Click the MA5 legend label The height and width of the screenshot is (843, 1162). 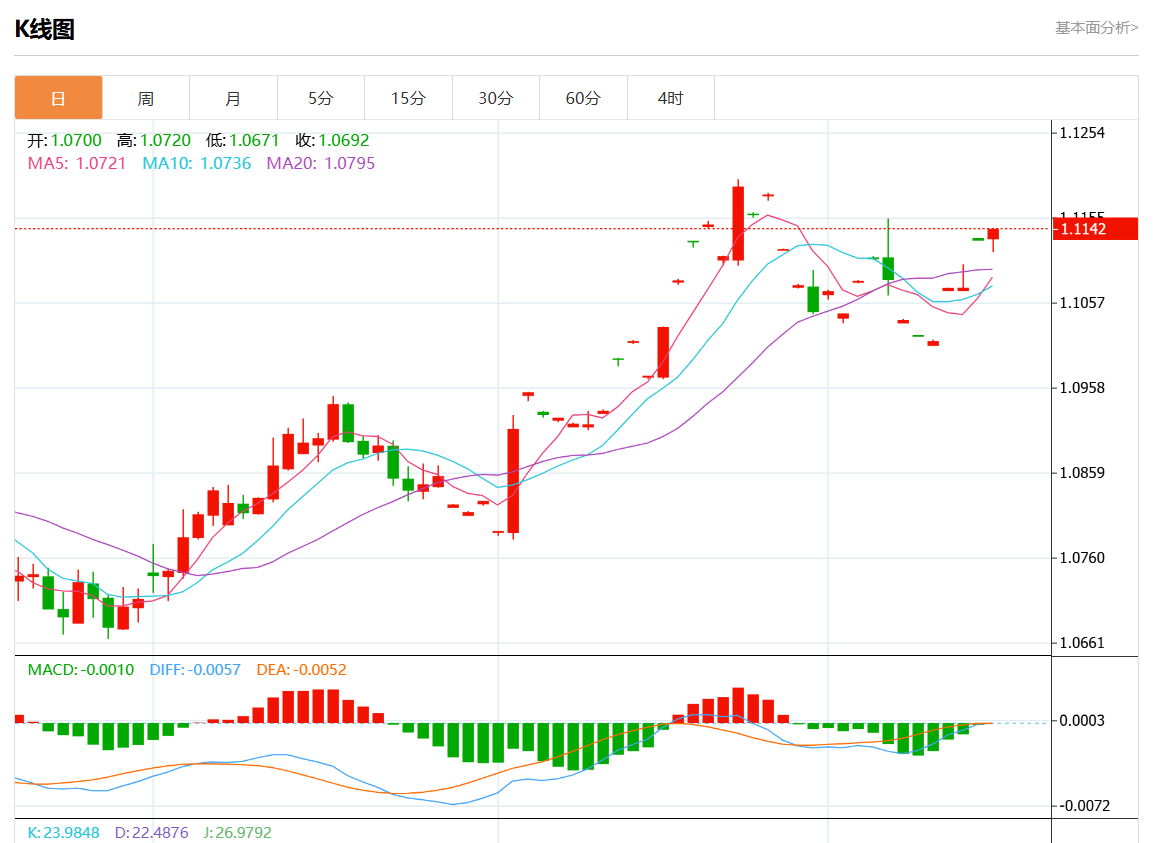(77, 163)
